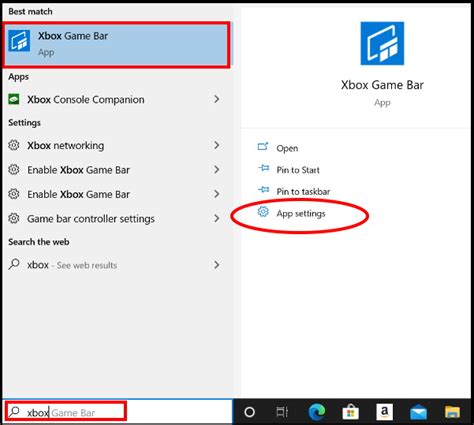Select Xbox Game Bar best match
The width and height of the screenshot is (474, 425).
[116, 45]
